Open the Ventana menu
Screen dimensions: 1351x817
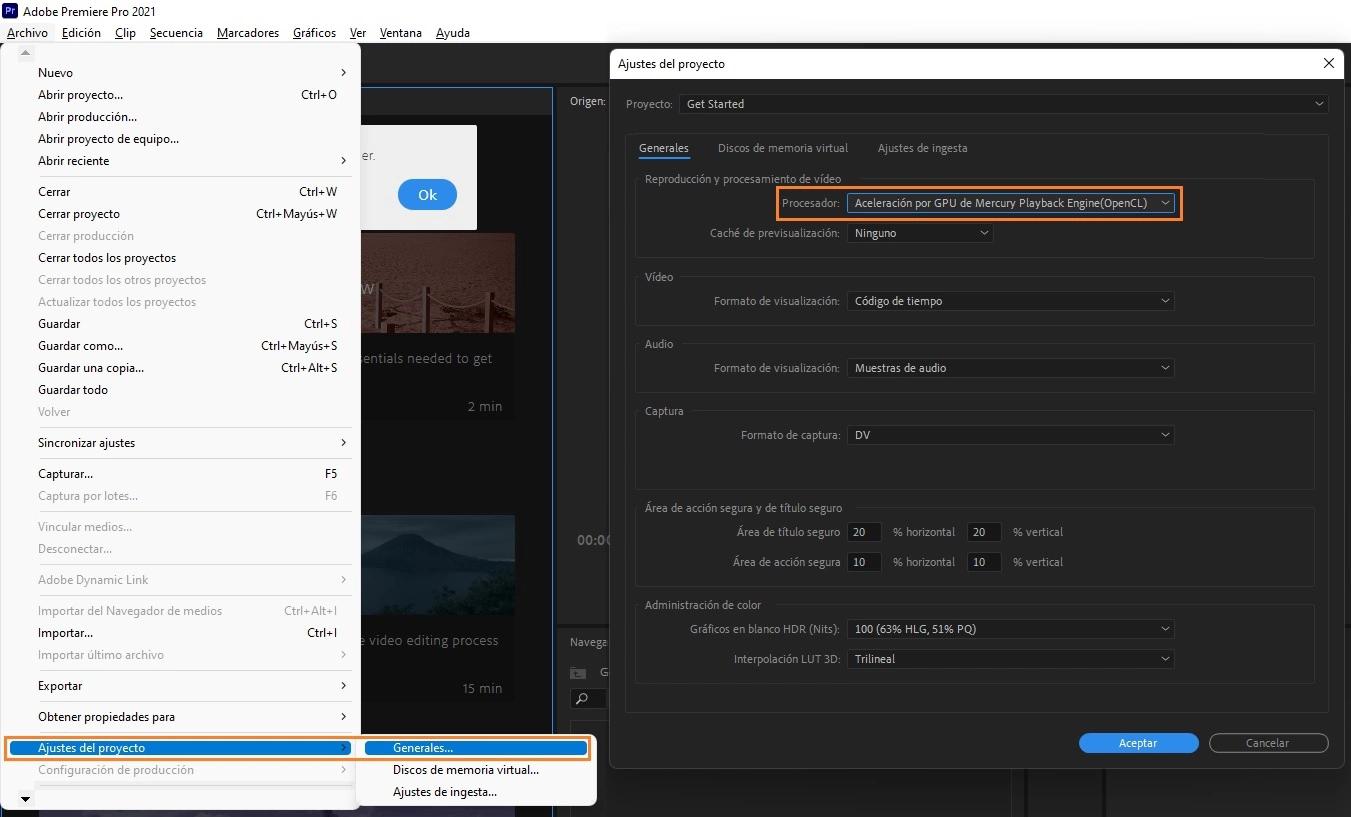pos(400,32)
